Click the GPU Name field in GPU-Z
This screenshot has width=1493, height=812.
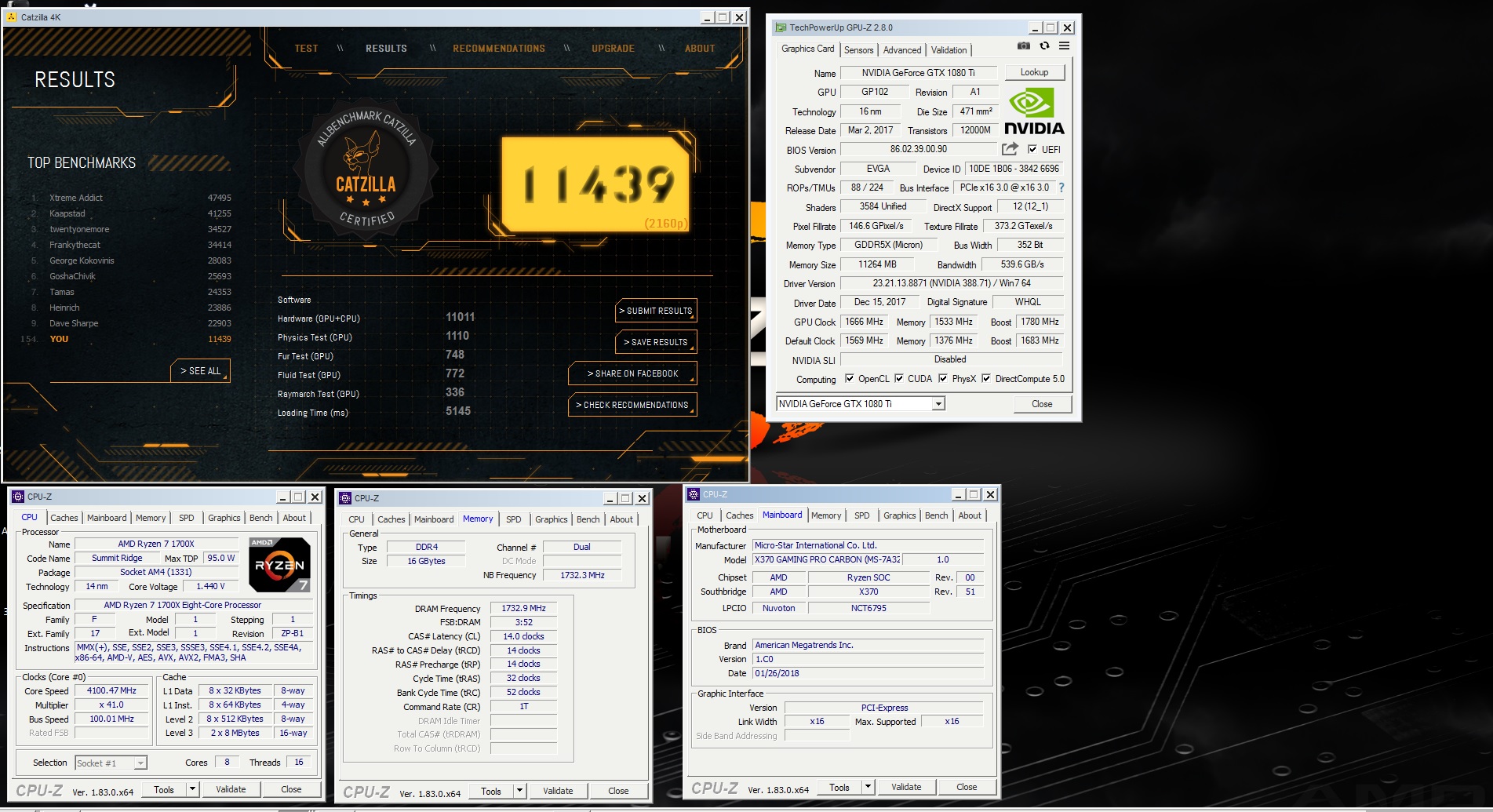coord(919,73)
